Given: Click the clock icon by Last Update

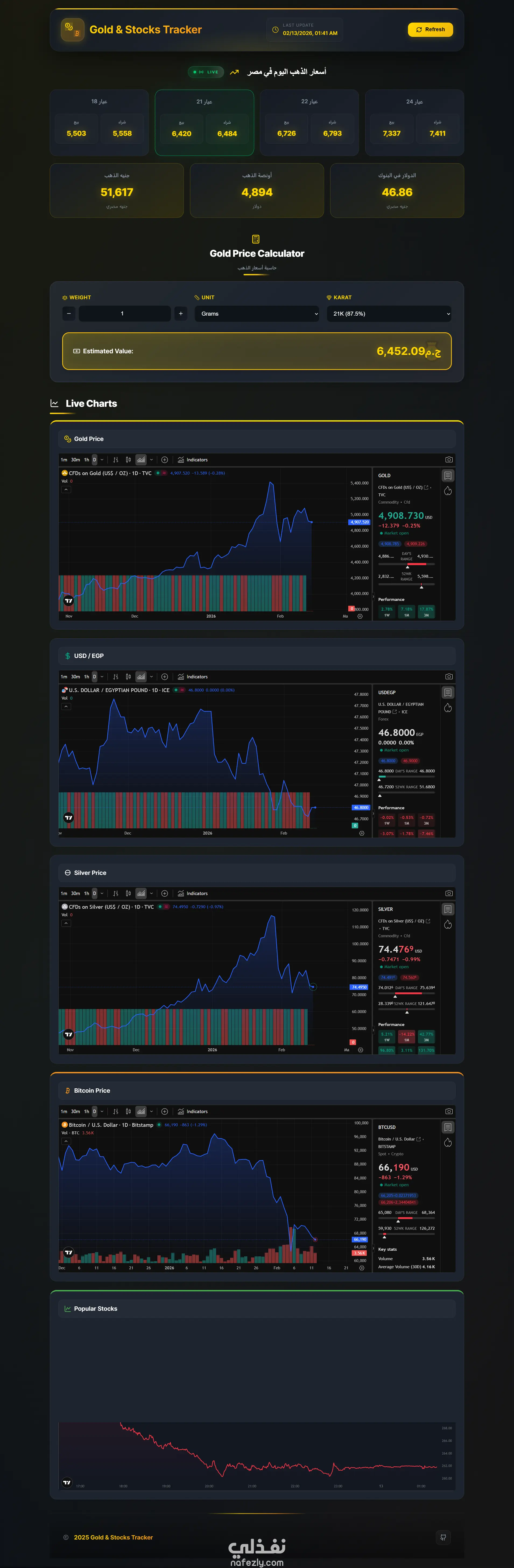Looking at the screenshot, I should (275, 29).
